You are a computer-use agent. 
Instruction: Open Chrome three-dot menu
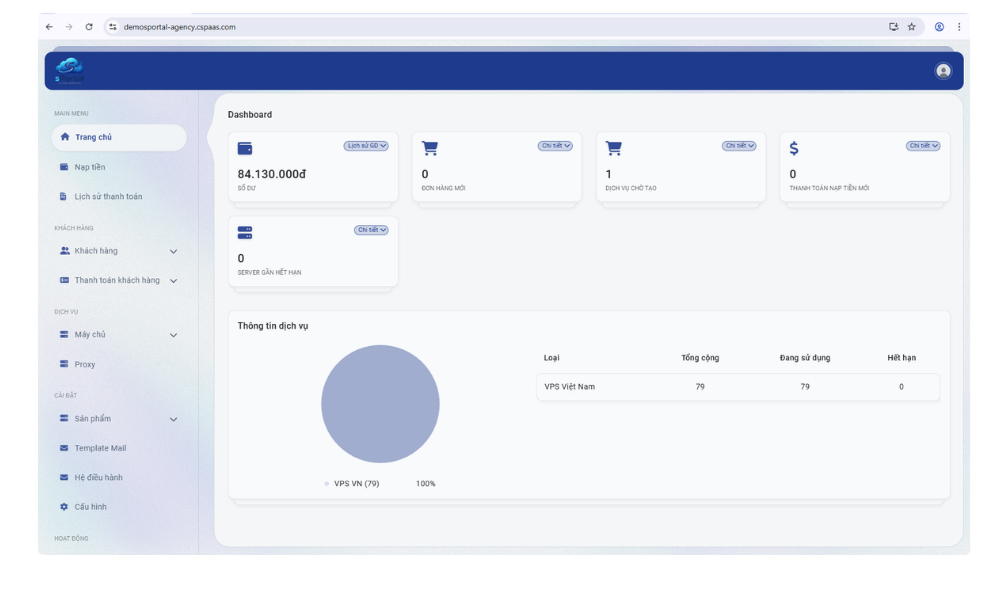959,27
